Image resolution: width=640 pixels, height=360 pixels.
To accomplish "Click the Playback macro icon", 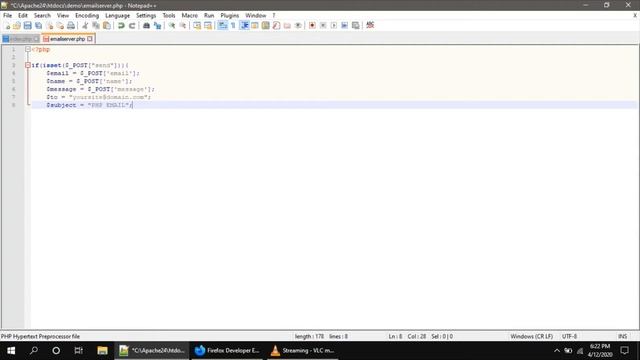I will pyautogui.click(x=334, y=26).
